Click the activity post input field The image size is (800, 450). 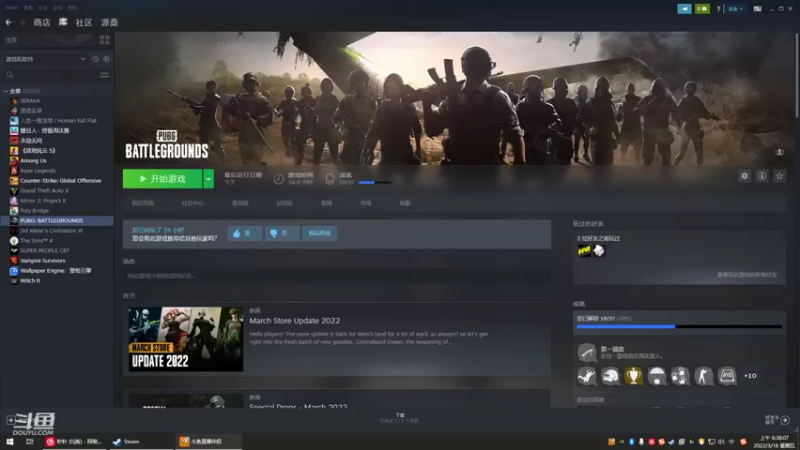337,276
